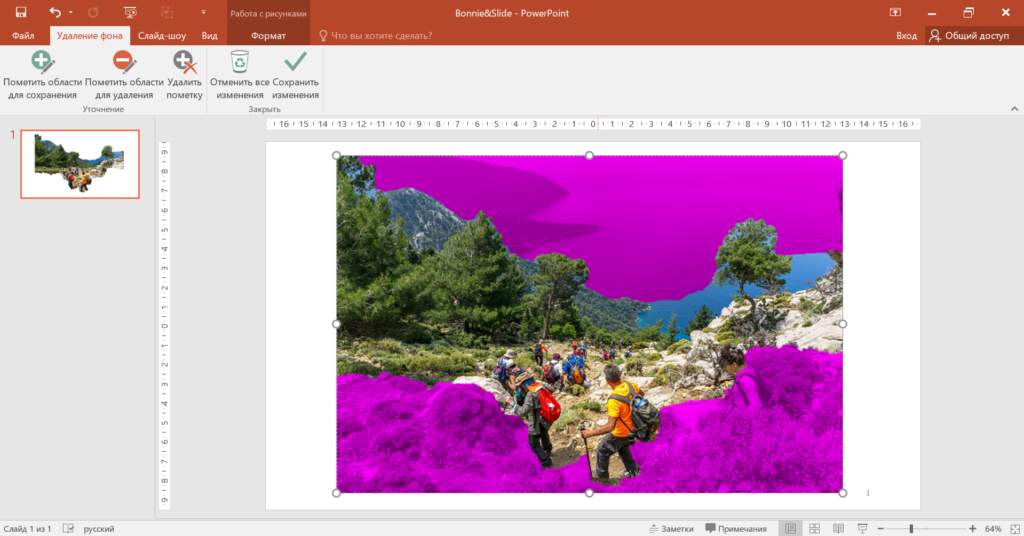This screenshot has width=1024, height=536.
Task: Start Slide Show from status bar
Action: (863, 529)
